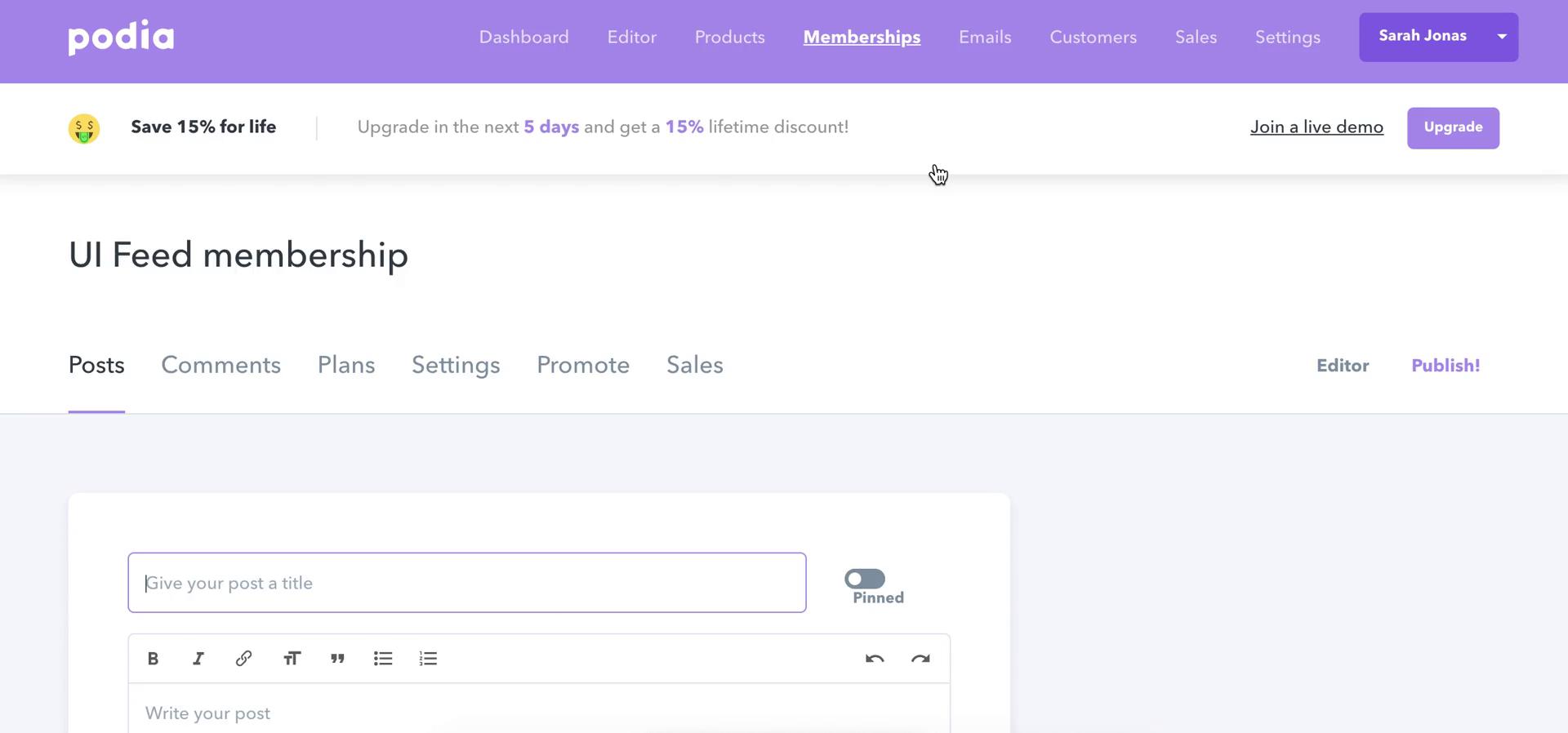This screenshot has width=1568, height=733.
Task: Open the Join a live demo link
Action: click(1316, 127)
